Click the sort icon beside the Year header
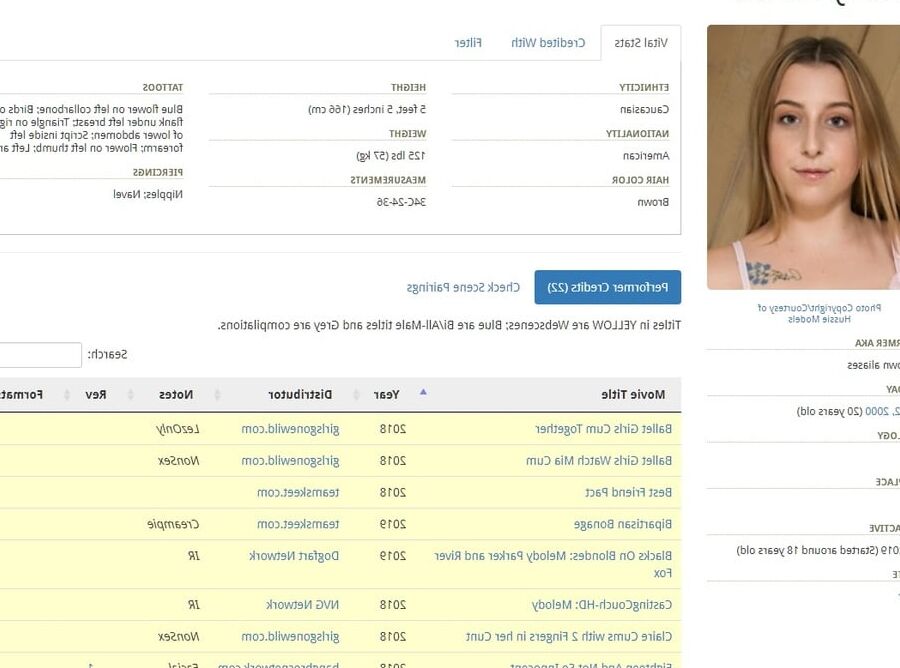Screen dimensions: 900x668 click(356, 395)
